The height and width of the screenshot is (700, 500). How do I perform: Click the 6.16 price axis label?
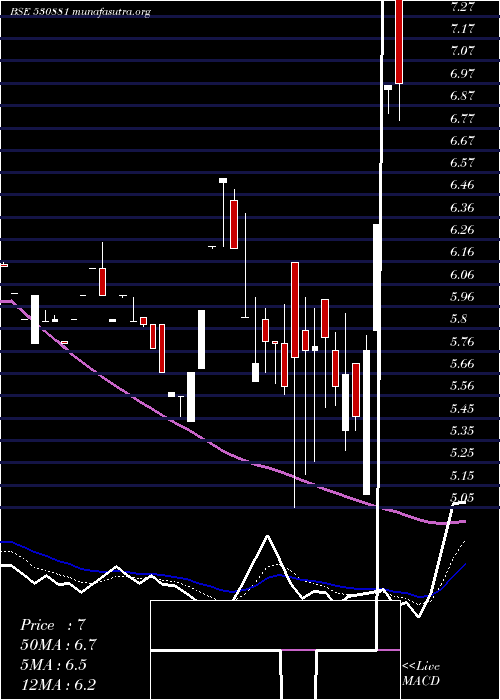point(462,252)
